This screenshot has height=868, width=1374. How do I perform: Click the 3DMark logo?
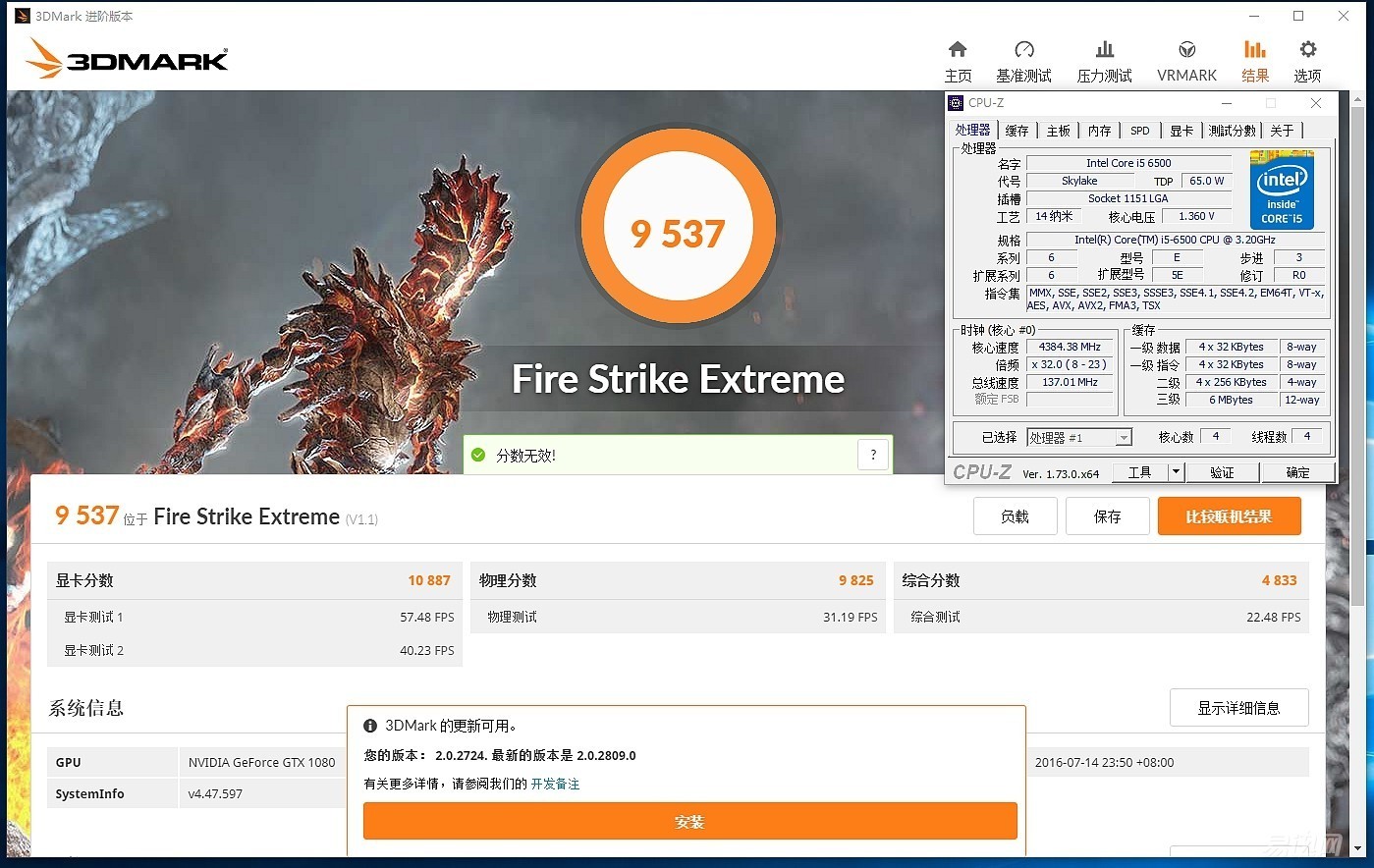tap(128, 59)
